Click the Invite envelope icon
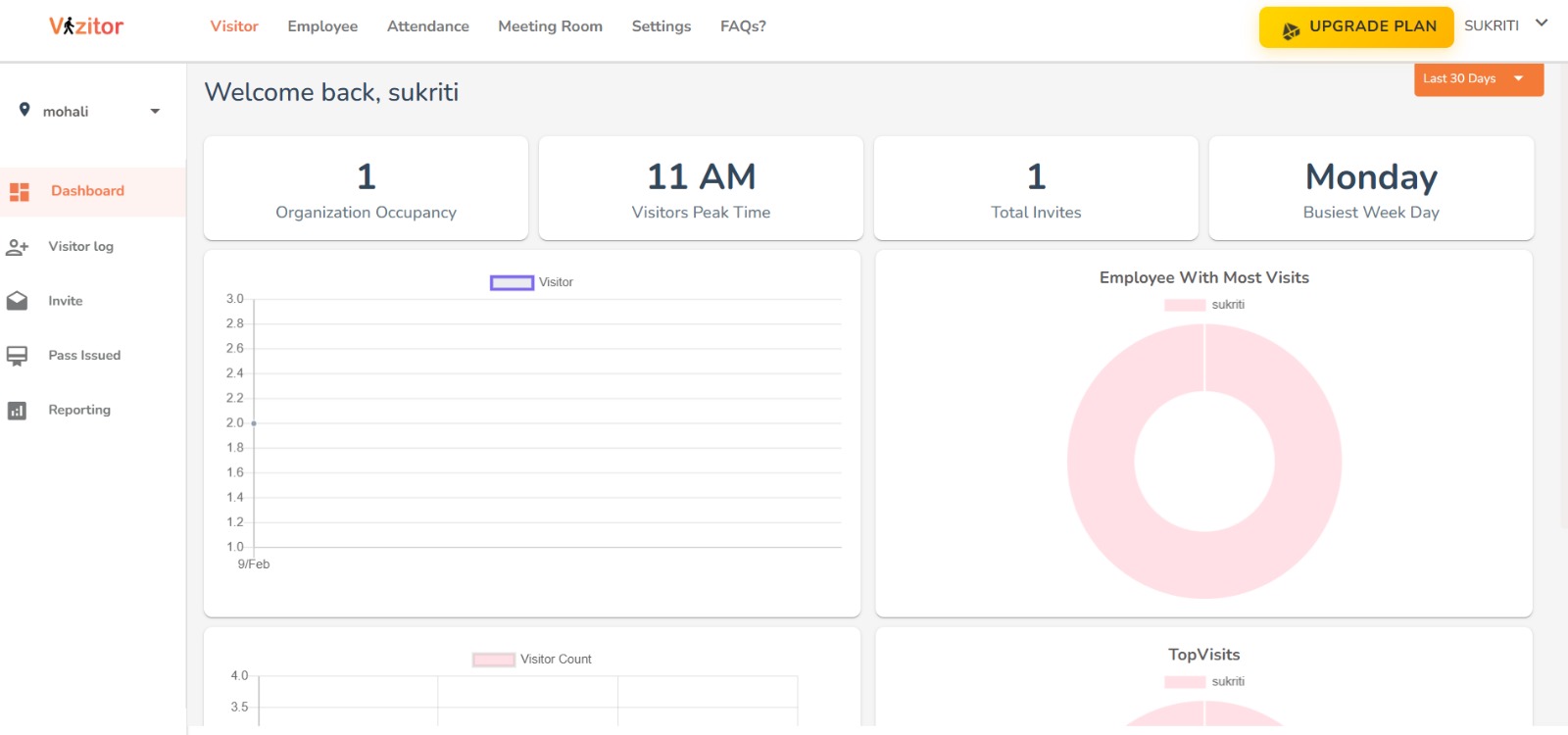The height and width of the screenshot is (735, 1568). pyautogui.click(x=18, y=301)
